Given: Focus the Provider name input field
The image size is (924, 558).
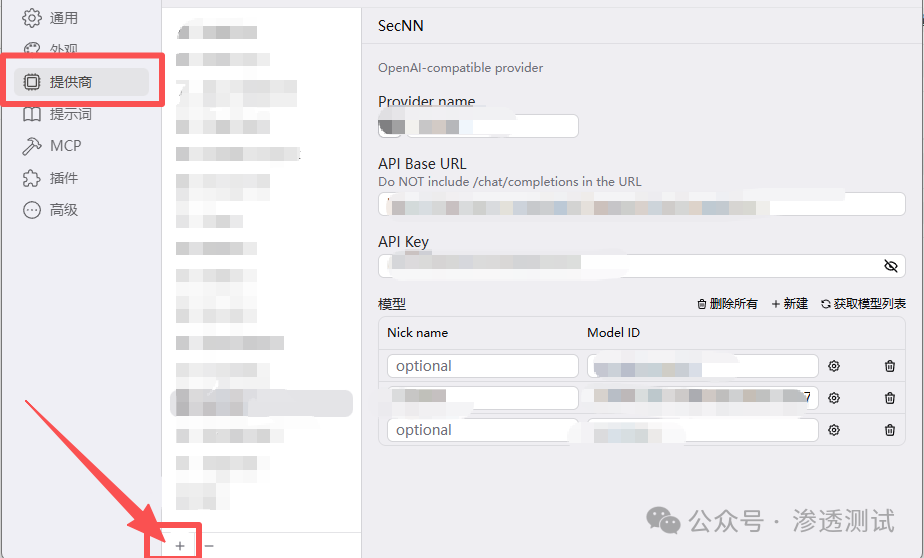Looking at the screenshot, I should (478, 126).
